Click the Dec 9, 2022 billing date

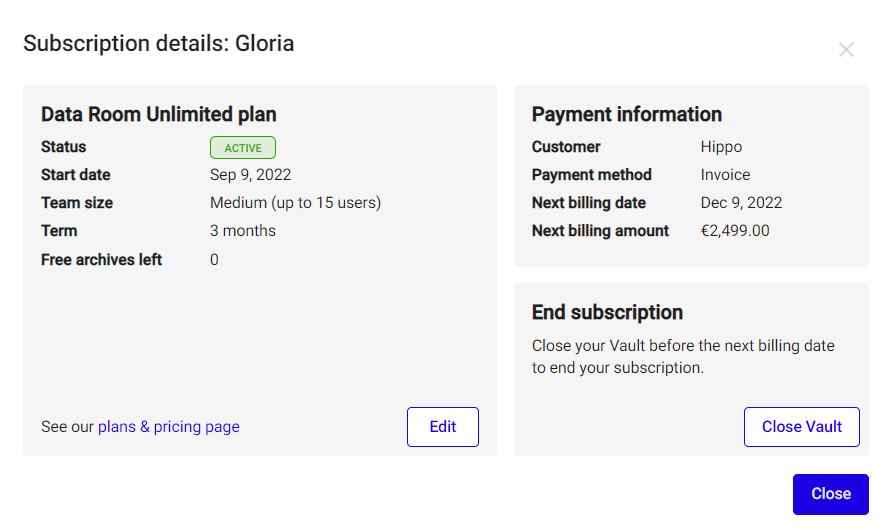[x=741, y=203]
